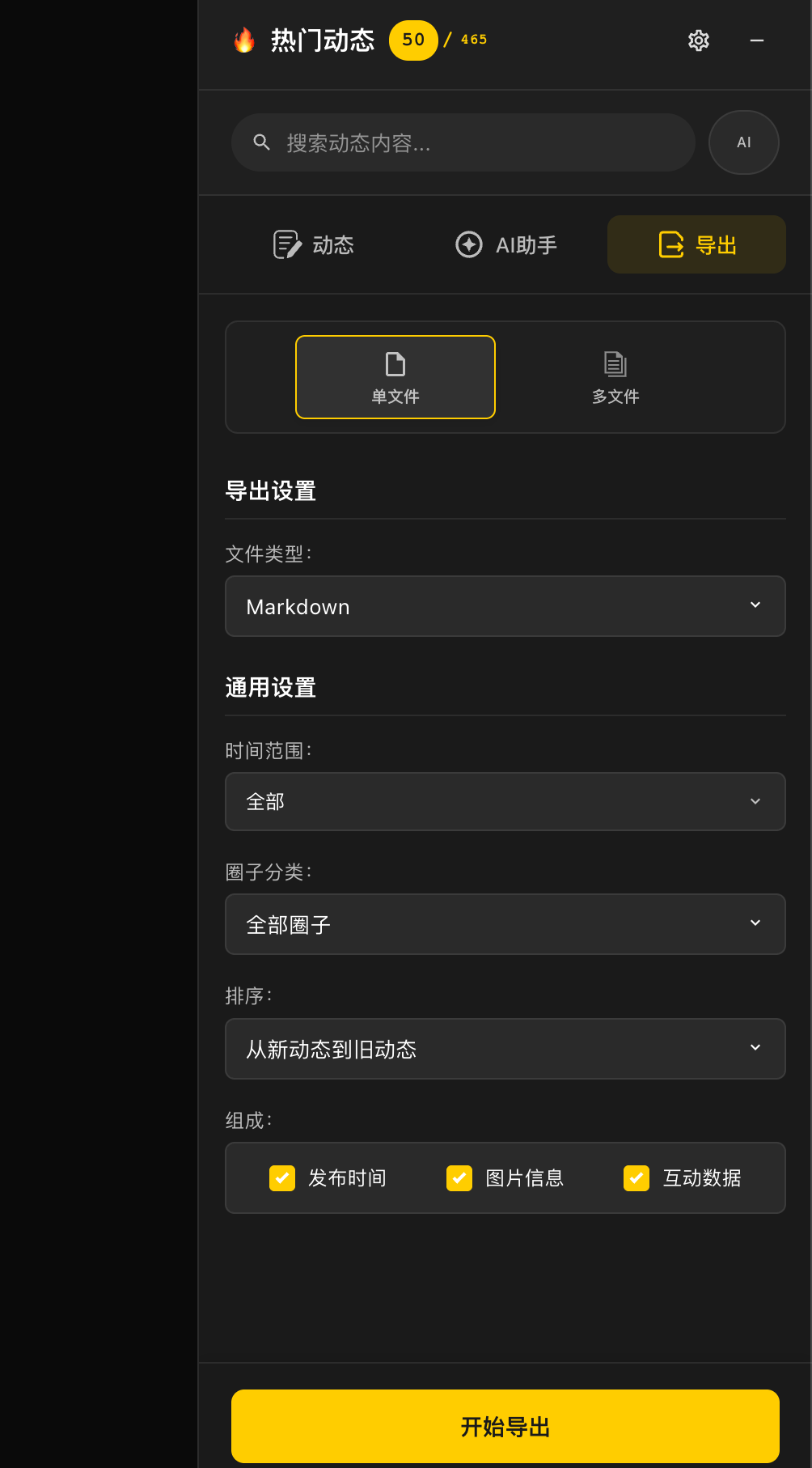Select the 导出 tab
The image size is (812, 1468).
(696, 244)
